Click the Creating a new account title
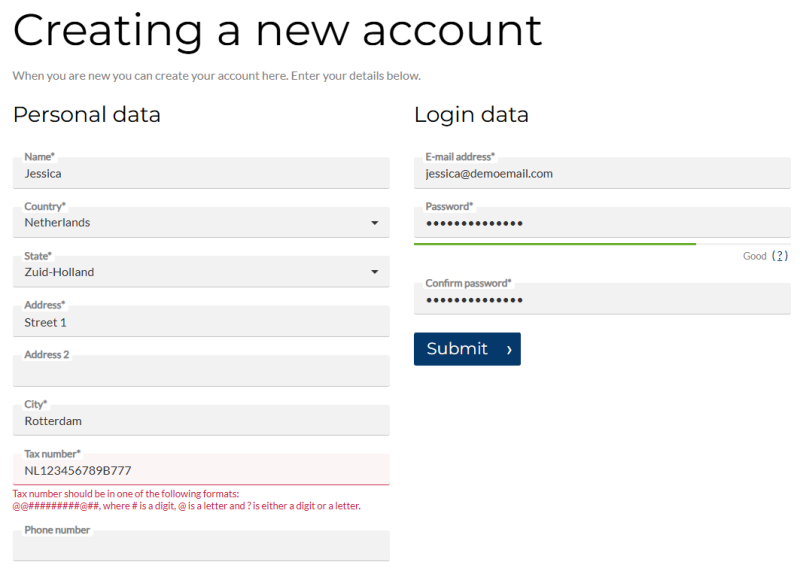 click(277, 30)
